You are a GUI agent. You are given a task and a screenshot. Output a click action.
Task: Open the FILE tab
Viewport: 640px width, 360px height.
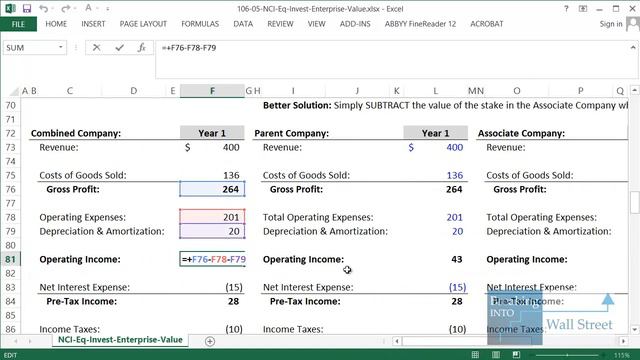click(x=18, y=24)
